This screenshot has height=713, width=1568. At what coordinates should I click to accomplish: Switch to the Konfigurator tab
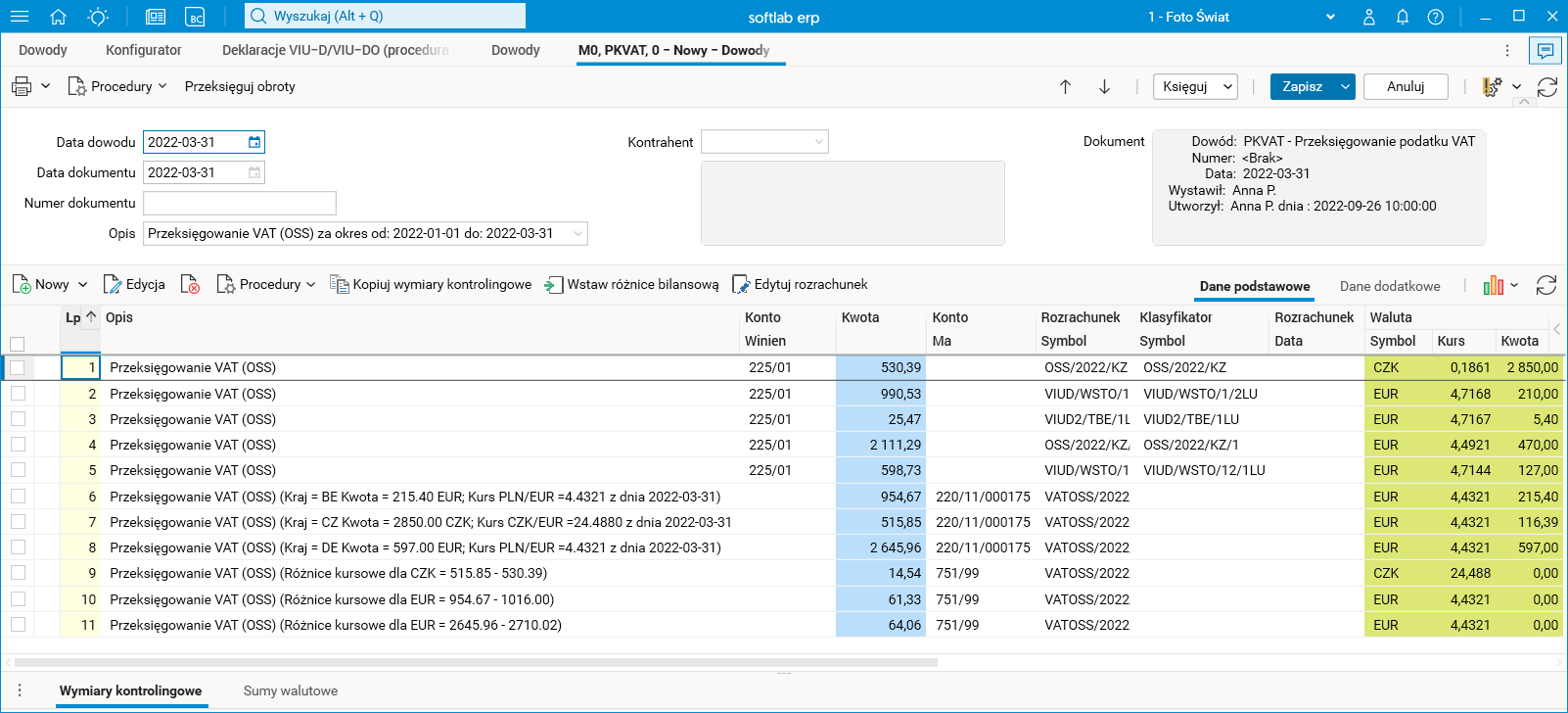[x=143, y=50]
